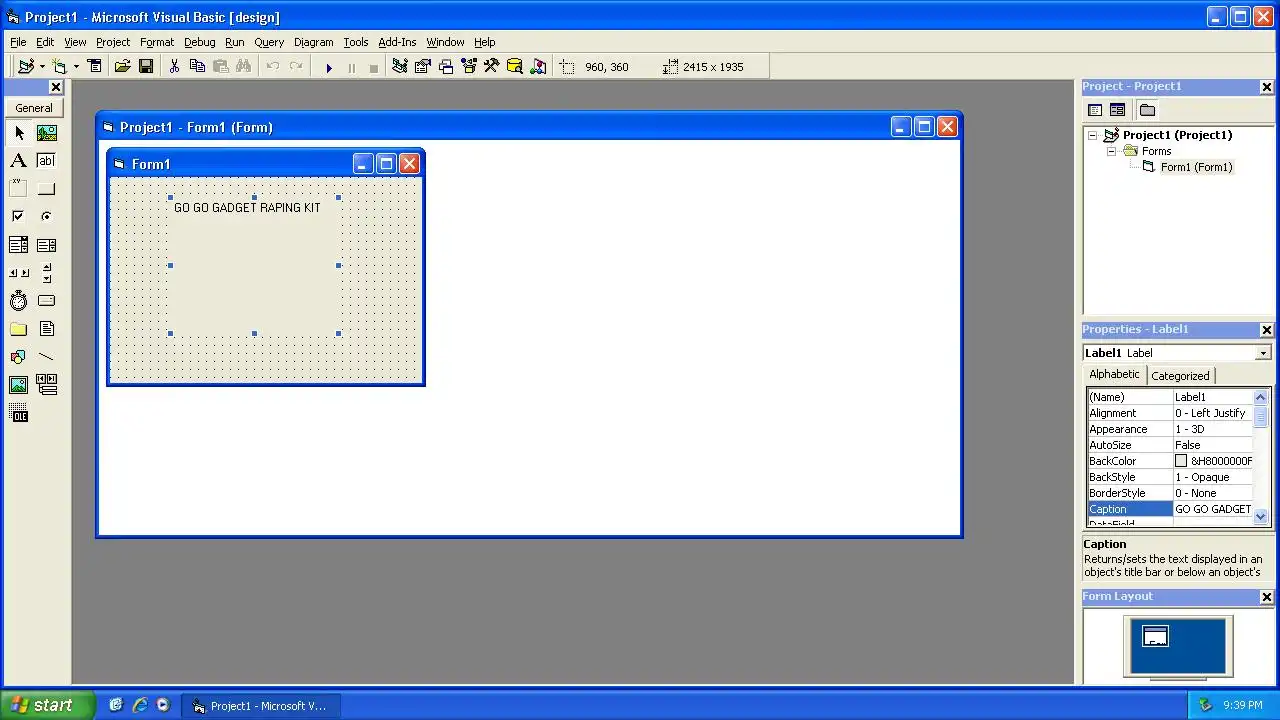Click the Cut scissors icon

point(174,67)
